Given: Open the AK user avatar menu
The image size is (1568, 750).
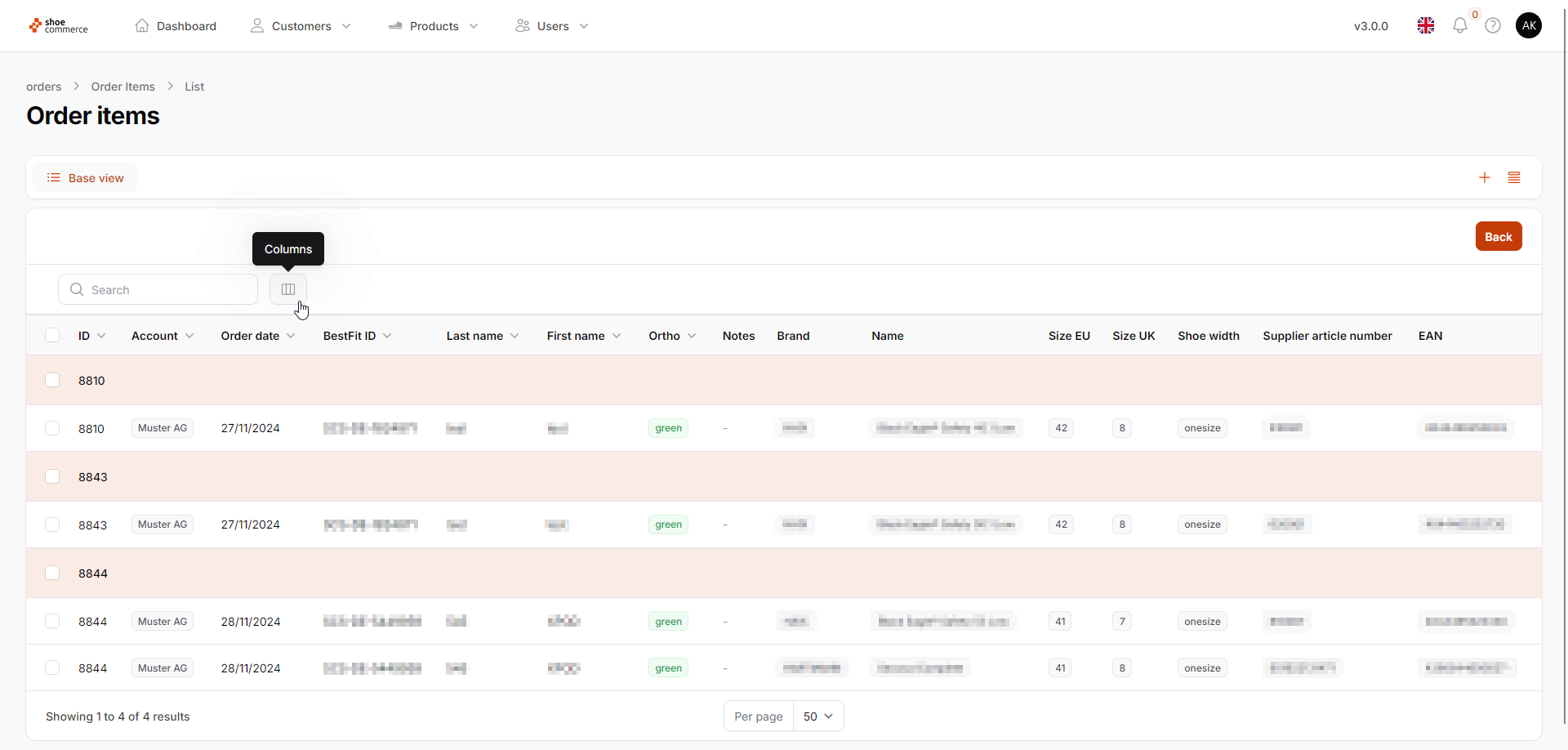Looking at the screenshot, I should (x=1529, y=26).
